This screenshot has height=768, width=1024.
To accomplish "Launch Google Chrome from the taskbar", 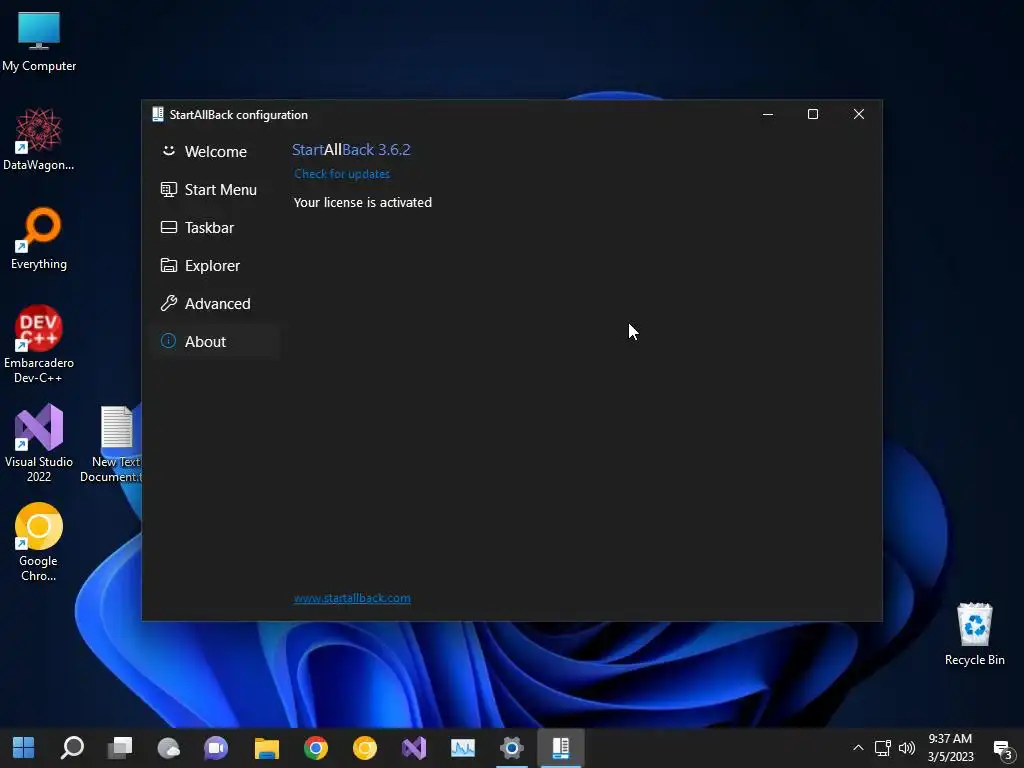I will point(315,748).
